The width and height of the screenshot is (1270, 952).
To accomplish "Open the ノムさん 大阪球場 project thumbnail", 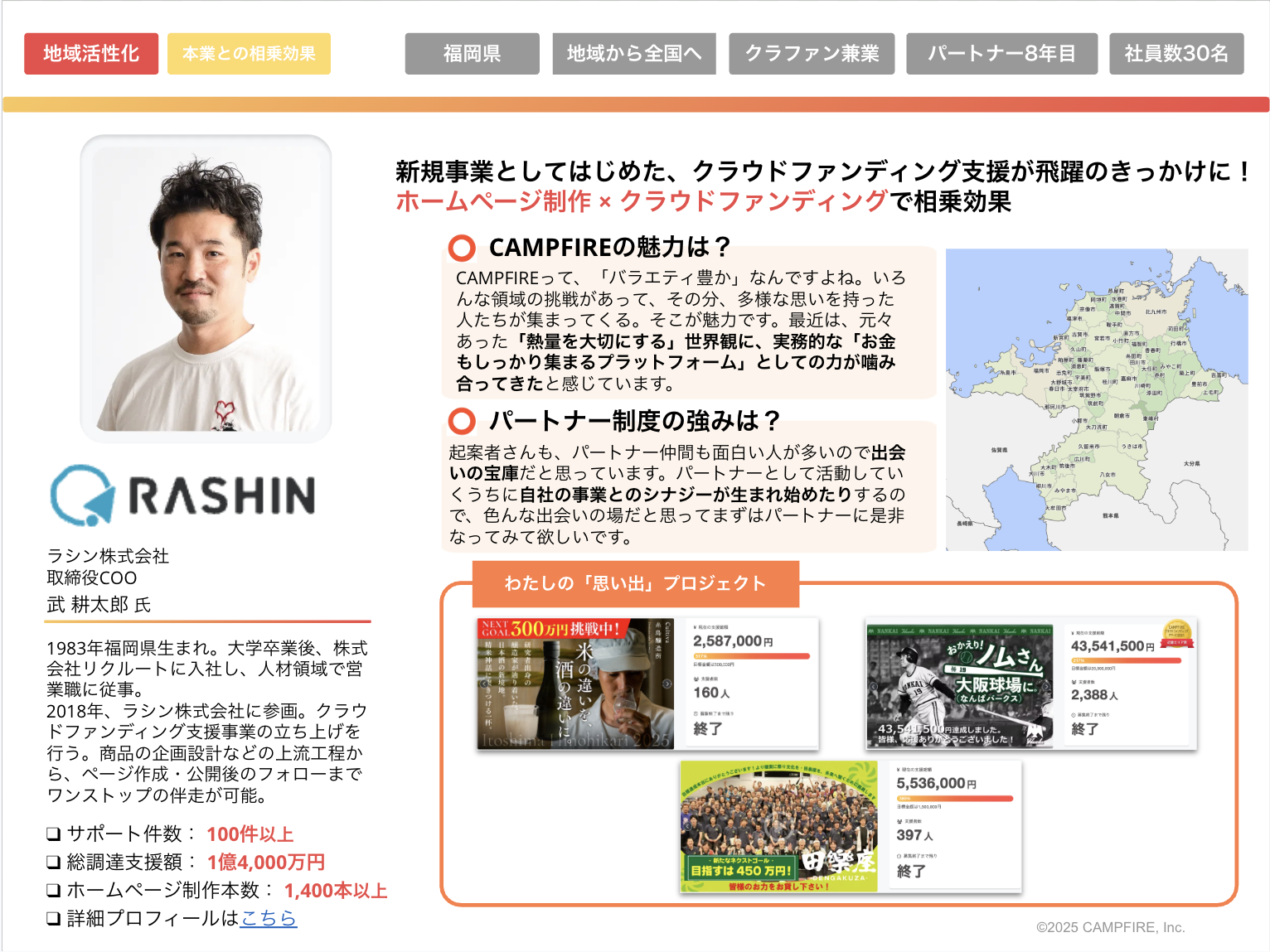I will point(959,686).
